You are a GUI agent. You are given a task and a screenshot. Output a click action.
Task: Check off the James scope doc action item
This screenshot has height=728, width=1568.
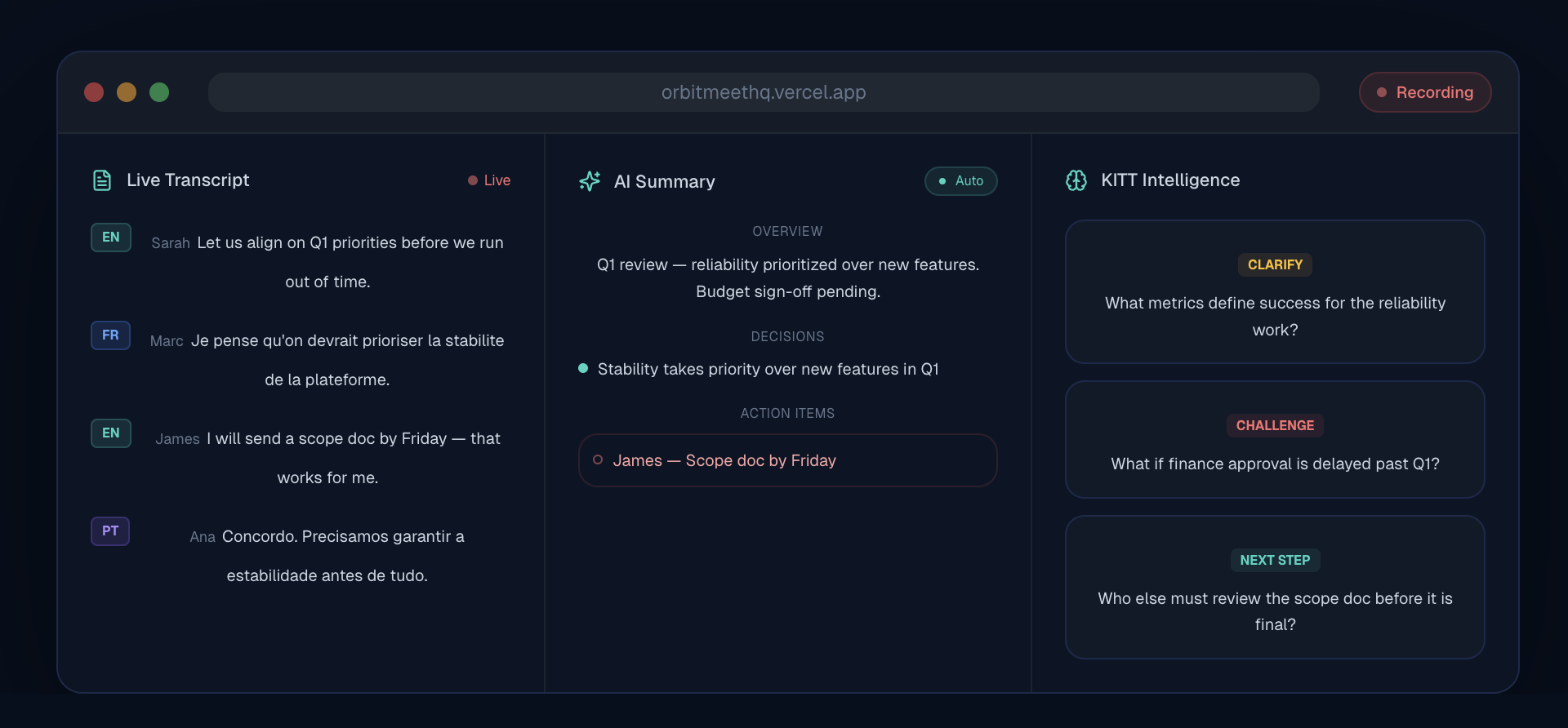[x=598, y=460]
